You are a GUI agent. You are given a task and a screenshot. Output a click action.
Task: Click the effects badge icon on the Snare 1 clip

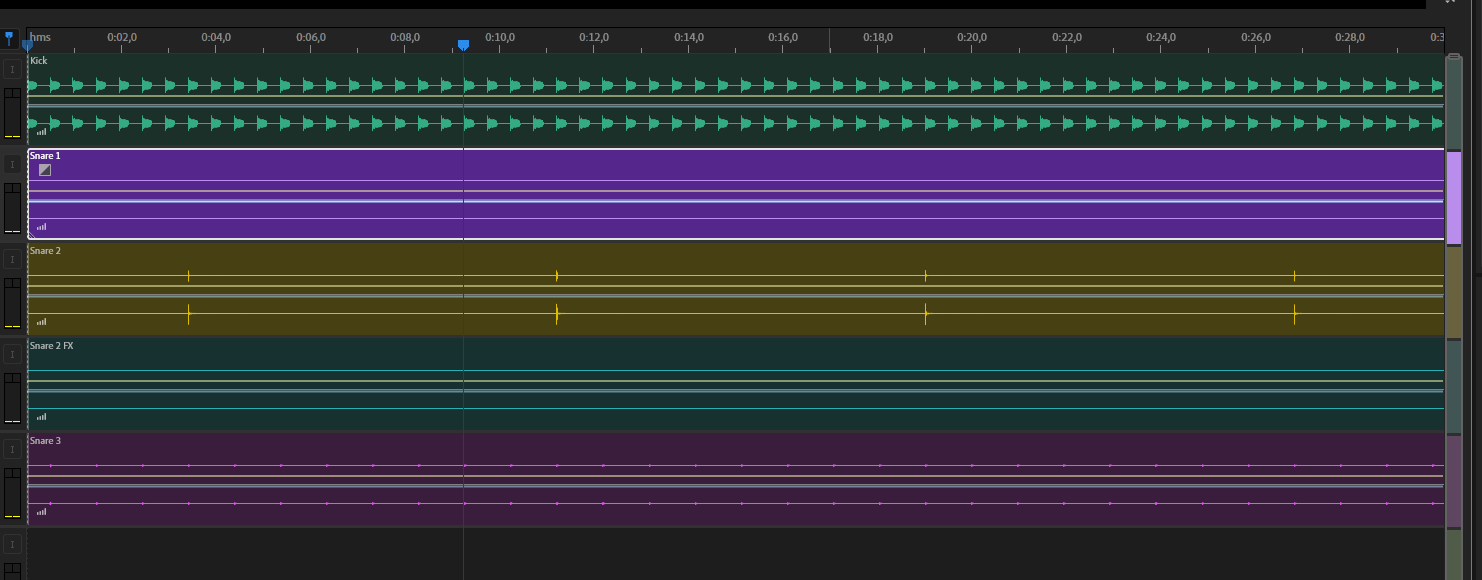click(x=45, y=170)
